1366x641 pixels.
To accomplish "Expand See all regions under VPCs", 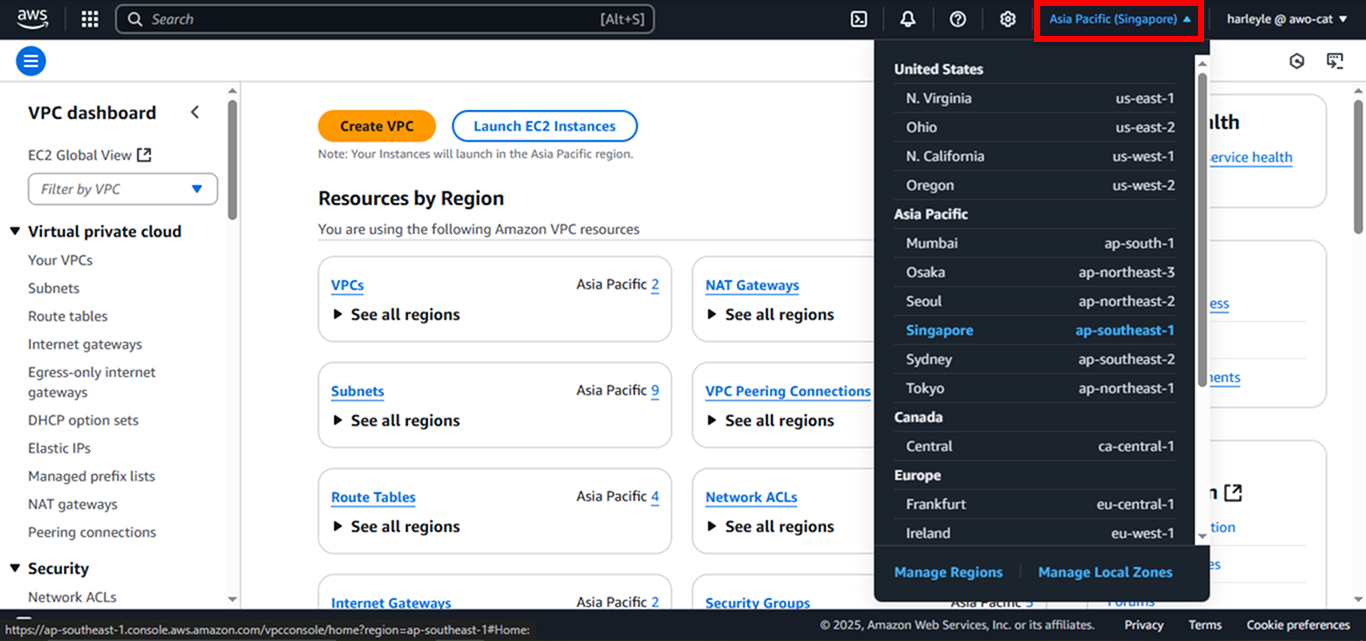I will (396, 314).
